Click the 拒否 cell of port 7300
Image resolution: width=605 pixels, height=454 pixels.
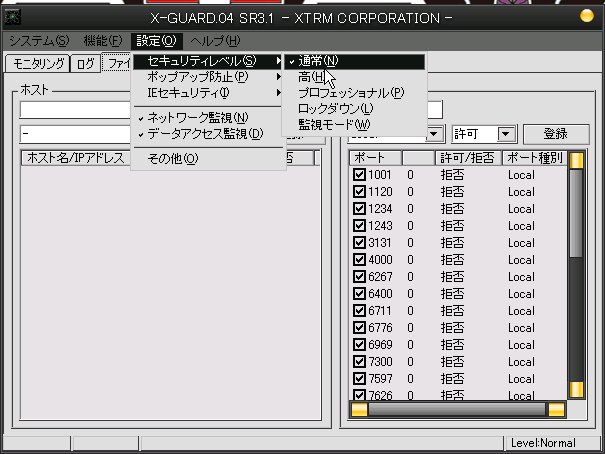pos(453,361)
